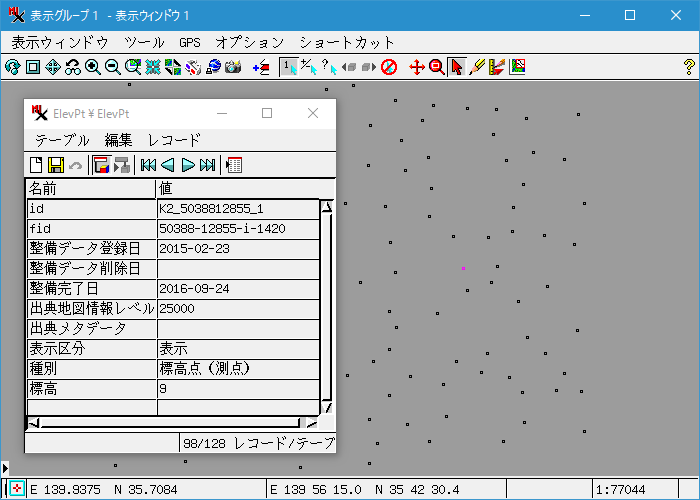Go to next record with right arrow
Viewport: 700px width, 500px height.
pyautogui.click(x=187, y=165)
